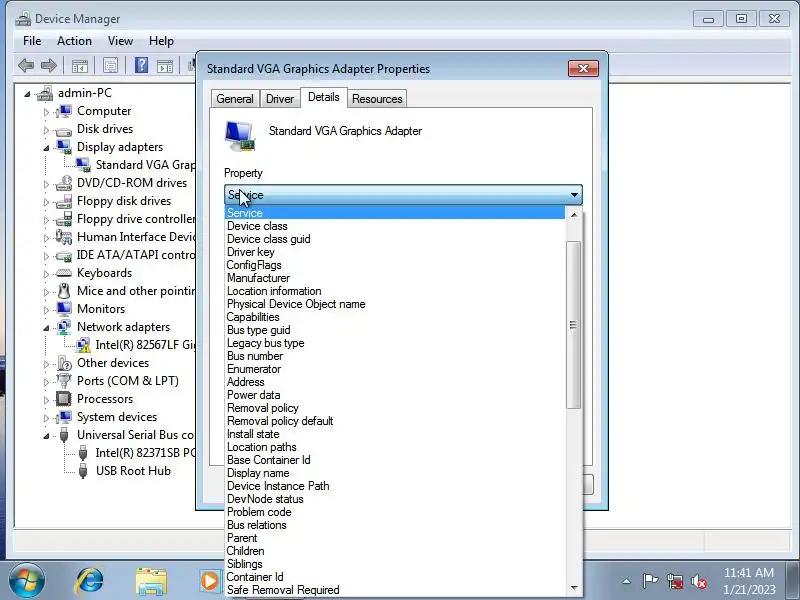
Task: Click the Mice and other pointing devices icon
Action: point(64,291)
